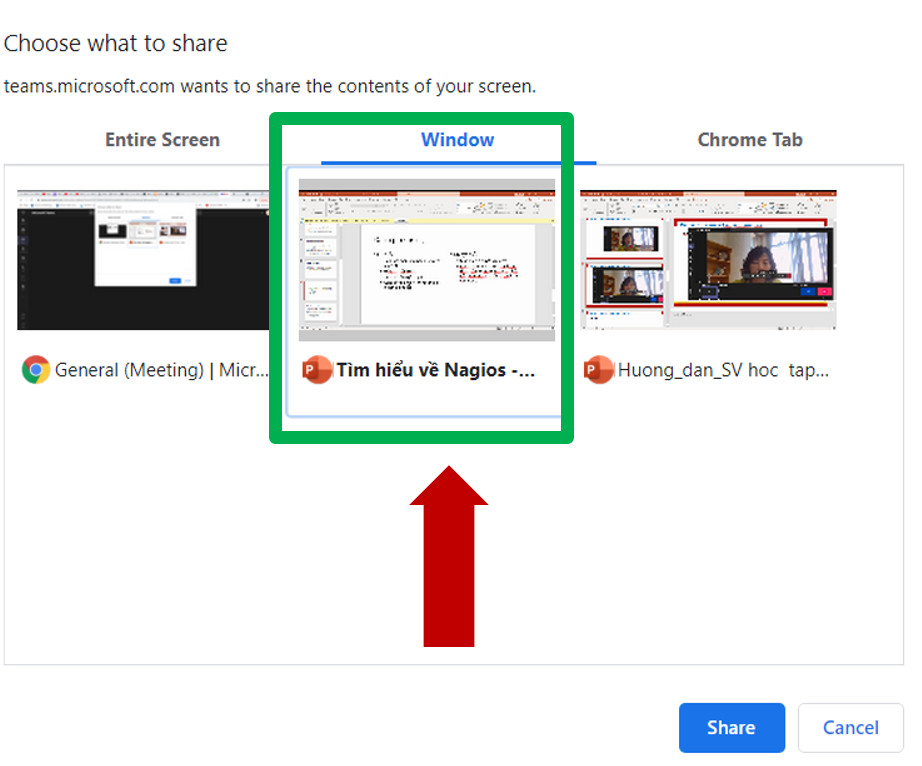The image size is (922, 766).
Task: Pick the Huong_dan_SV hoc tap window preview
Action: click(708, 260)
